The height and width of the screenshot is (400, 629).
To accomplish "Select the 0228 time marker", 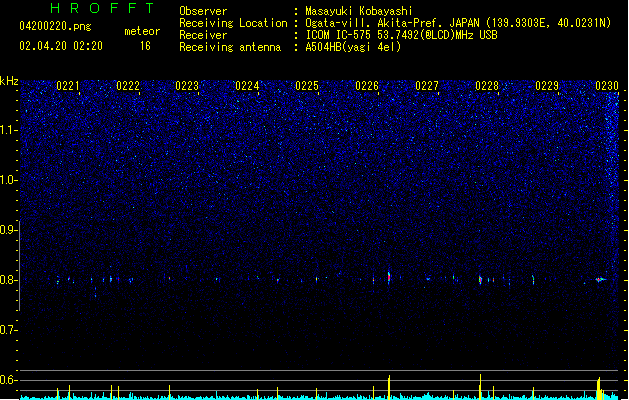I will pos(487,86).
